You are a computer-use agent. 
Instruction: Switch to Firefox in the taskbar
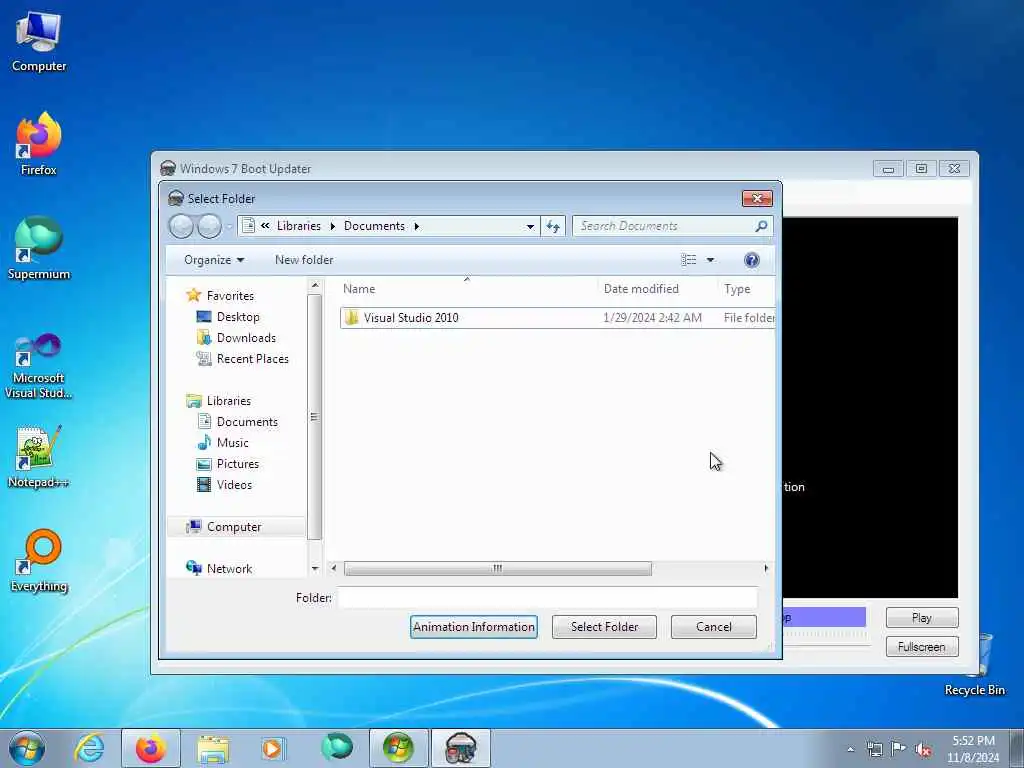pos(151,748)
